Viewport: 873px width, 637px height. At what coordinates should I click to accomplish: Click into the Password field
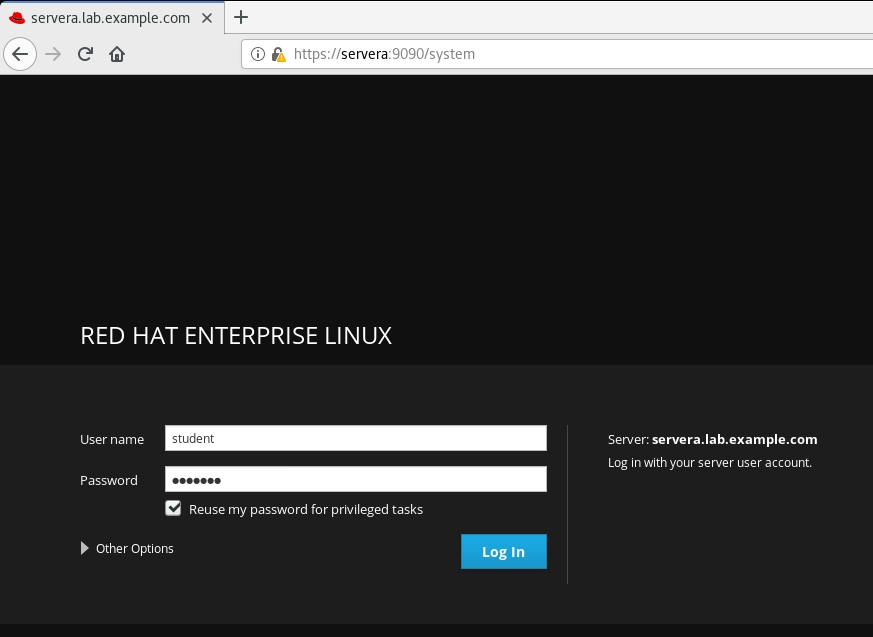(355, 480)
